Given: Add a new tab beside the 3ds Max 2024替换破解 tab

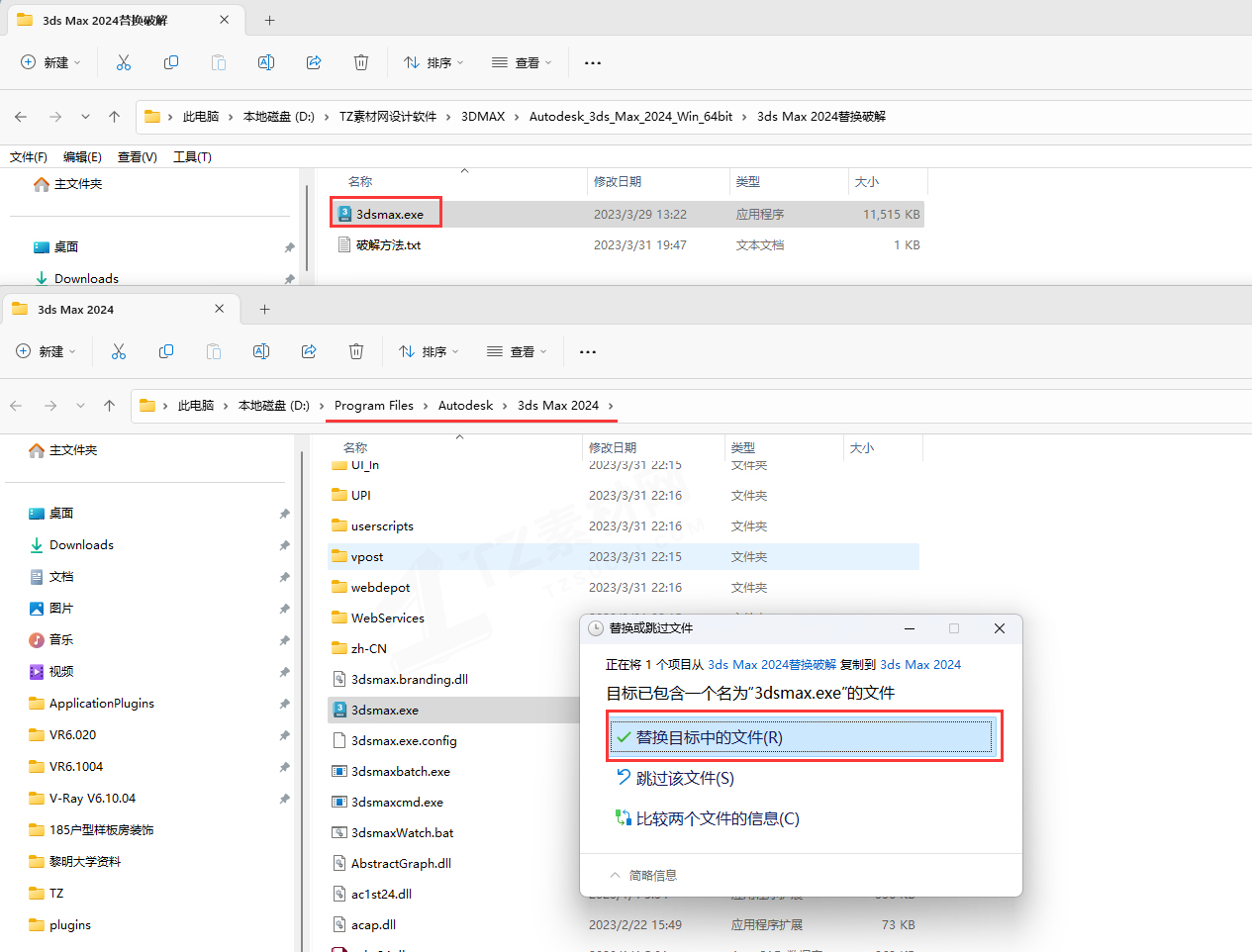Looking at the screenshot, I should pos(269,20).
